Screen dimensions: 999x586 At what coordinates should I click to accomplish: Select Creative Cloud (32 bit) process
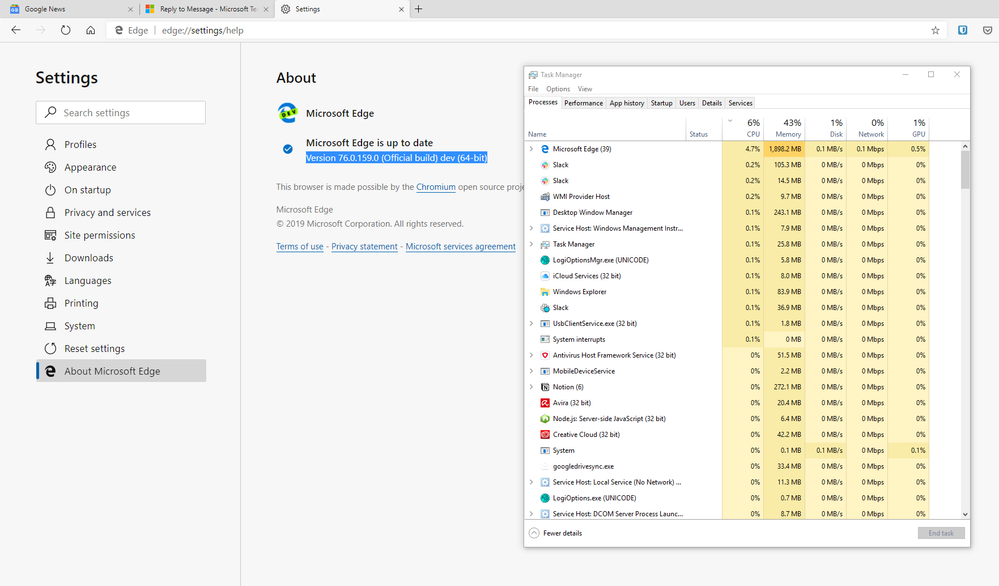click(x=728, y=434)
